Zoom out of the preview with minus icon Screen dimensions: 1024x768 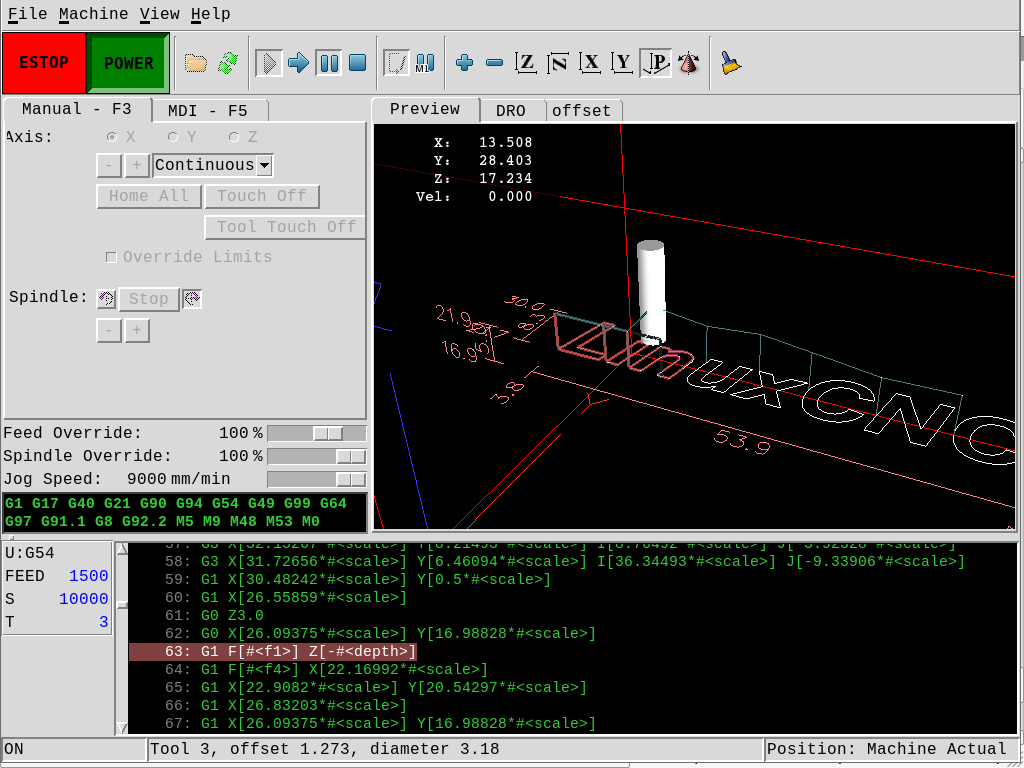pyautogui.click(x=494, y=63)
